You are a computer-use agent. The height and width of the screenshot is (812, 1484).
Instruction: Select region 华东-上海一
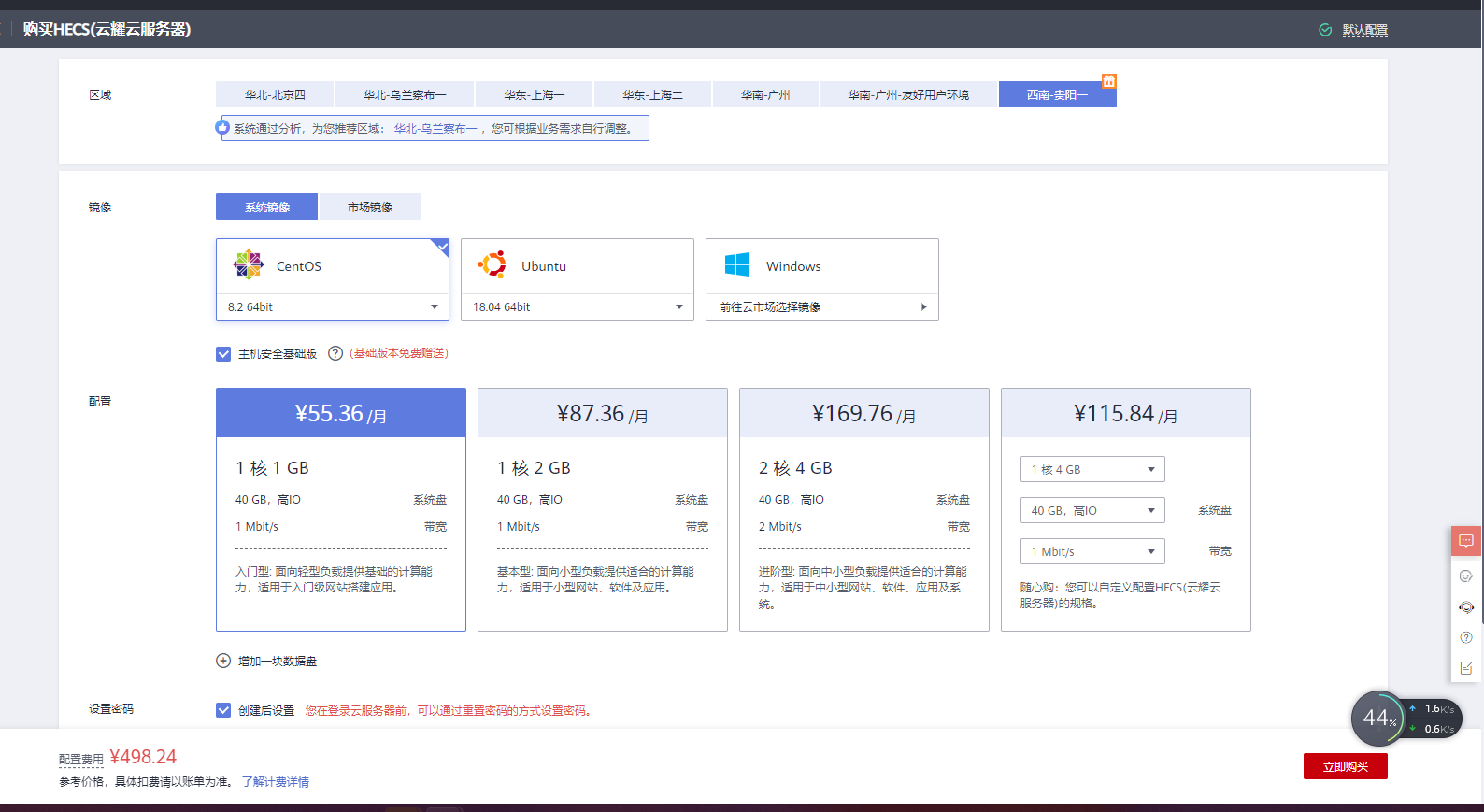(534, 94)
